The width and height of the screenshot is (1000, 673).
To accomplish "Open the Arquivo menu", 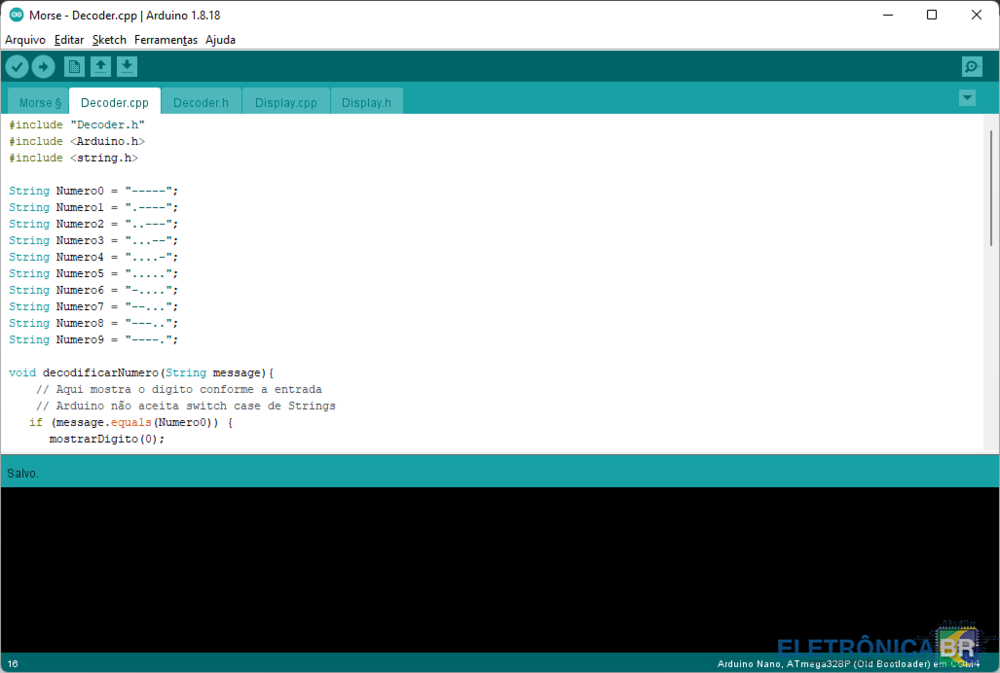I will point(25,40).
